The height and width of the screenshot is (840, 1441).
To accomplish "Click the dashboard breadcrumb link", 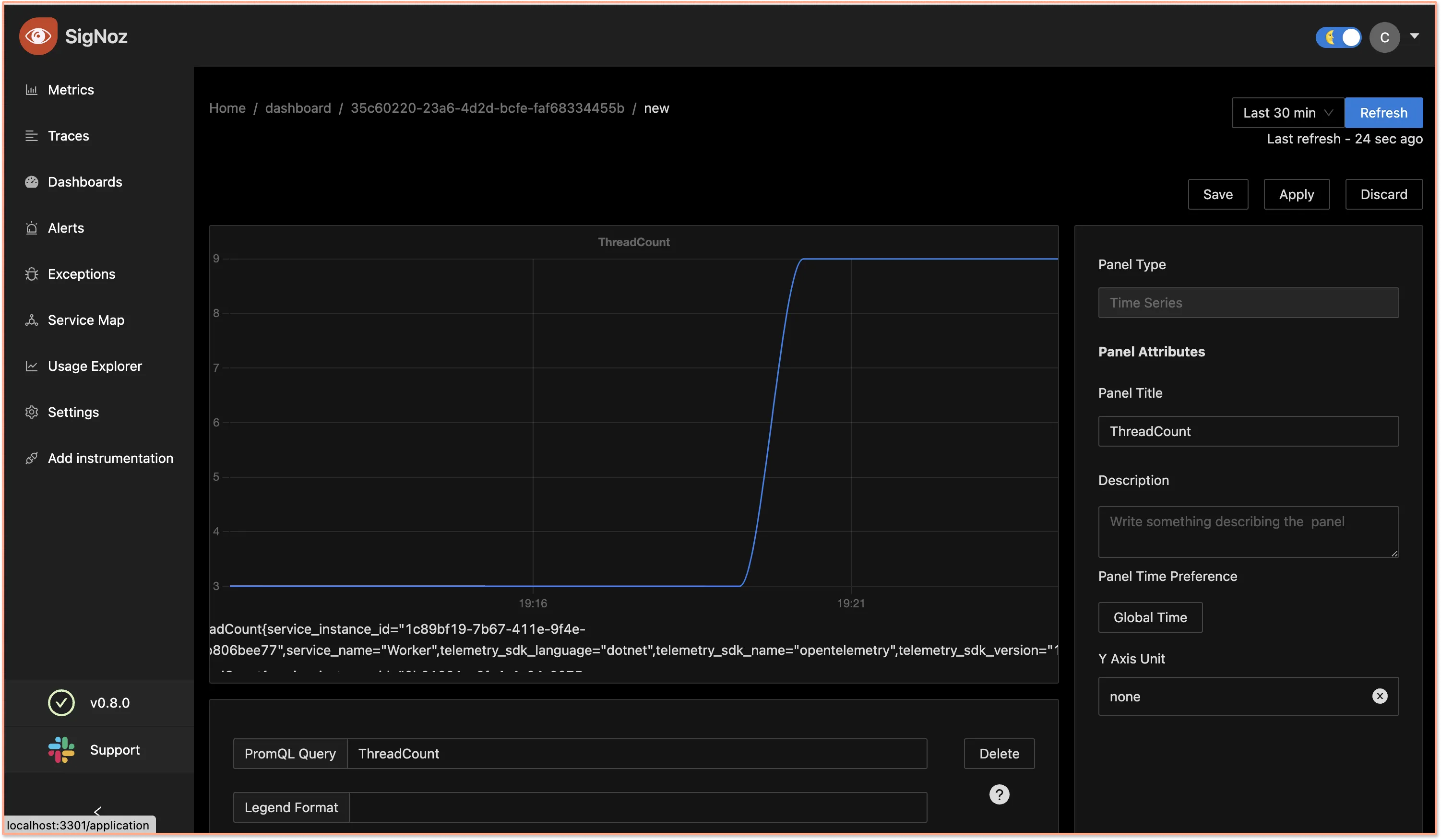I will tap(298, 108).
